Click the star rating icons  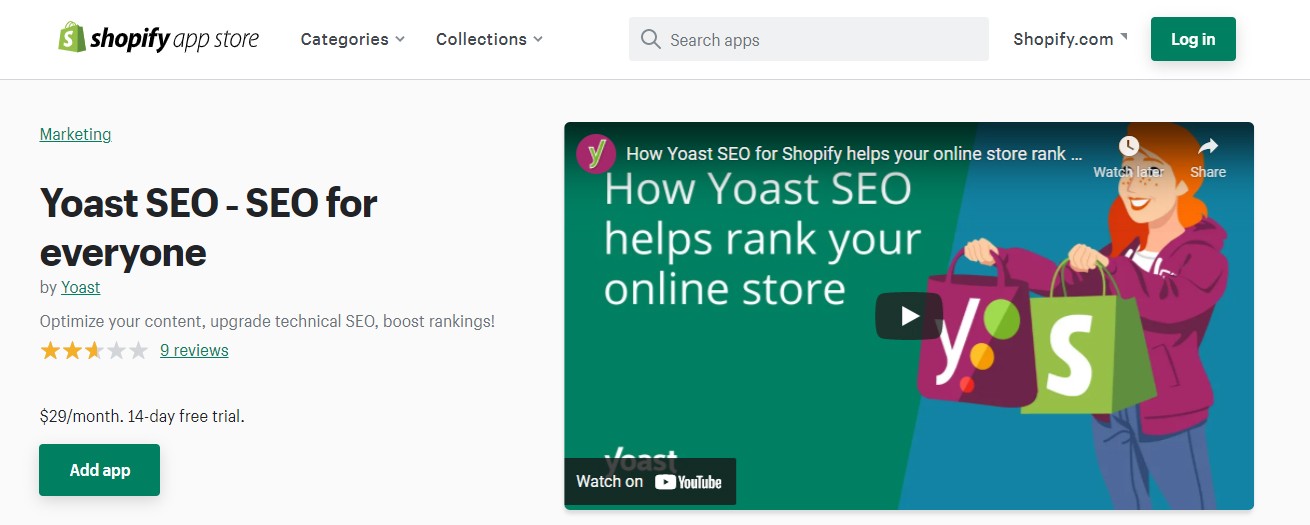[94, 350]
